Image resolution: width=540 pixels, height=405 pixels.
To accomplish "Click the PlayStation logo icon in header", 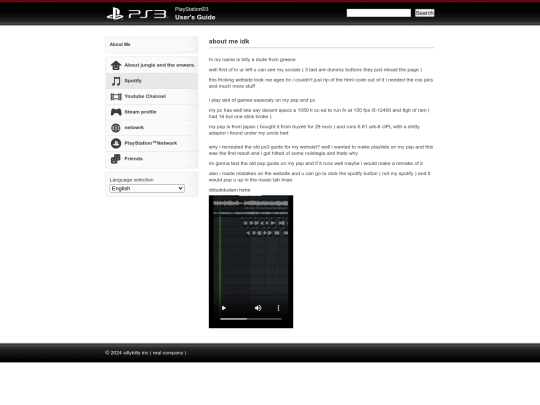I will (x=115, y=14).
